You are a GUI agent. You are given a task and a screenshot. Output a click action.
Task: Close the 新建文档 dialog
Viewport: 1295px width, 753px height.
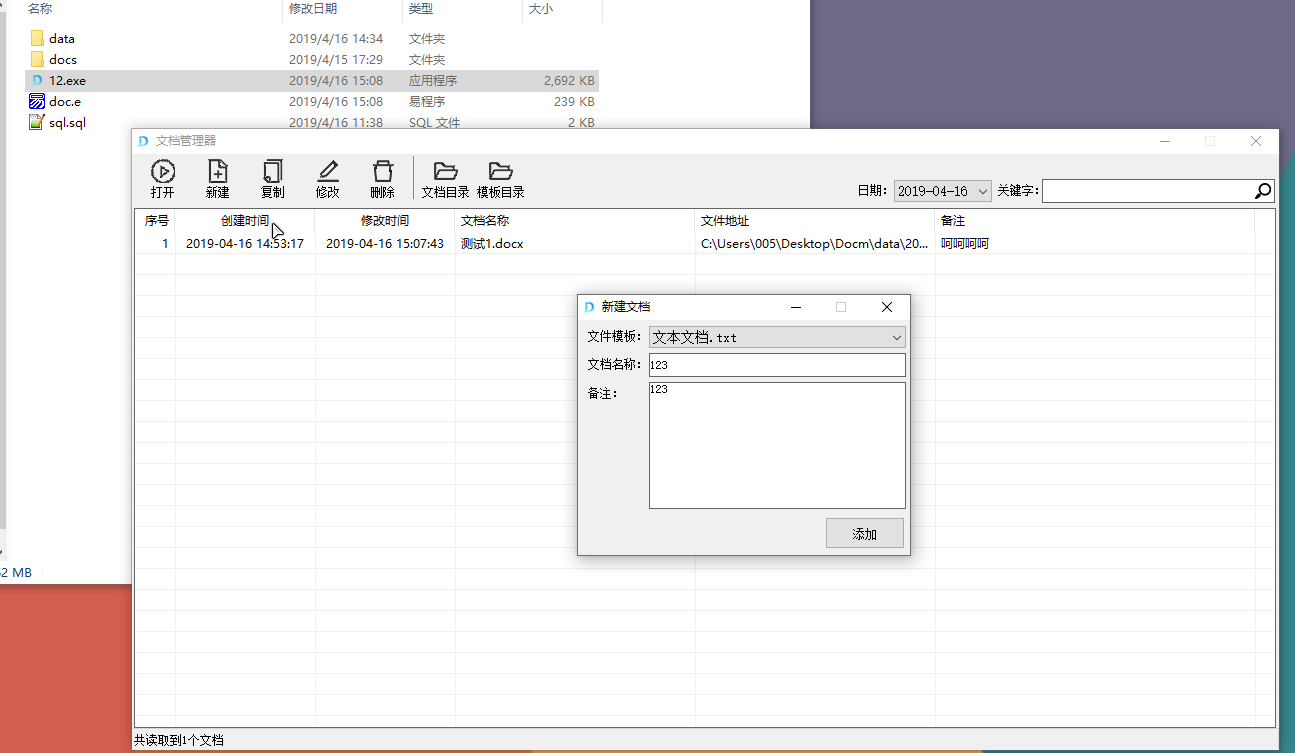pos(886,307)
